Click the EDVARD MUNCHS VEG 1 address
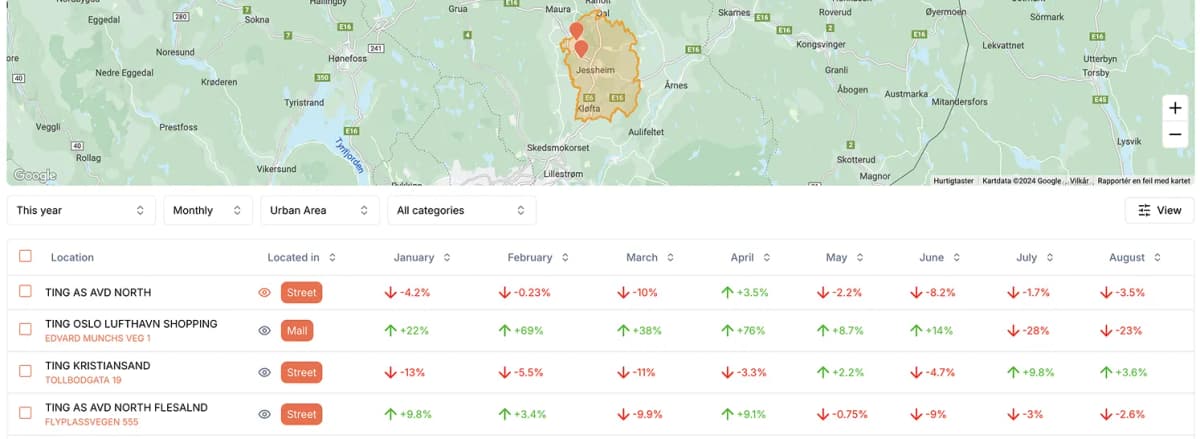The image size is (1200, 439). coord(98,338)
